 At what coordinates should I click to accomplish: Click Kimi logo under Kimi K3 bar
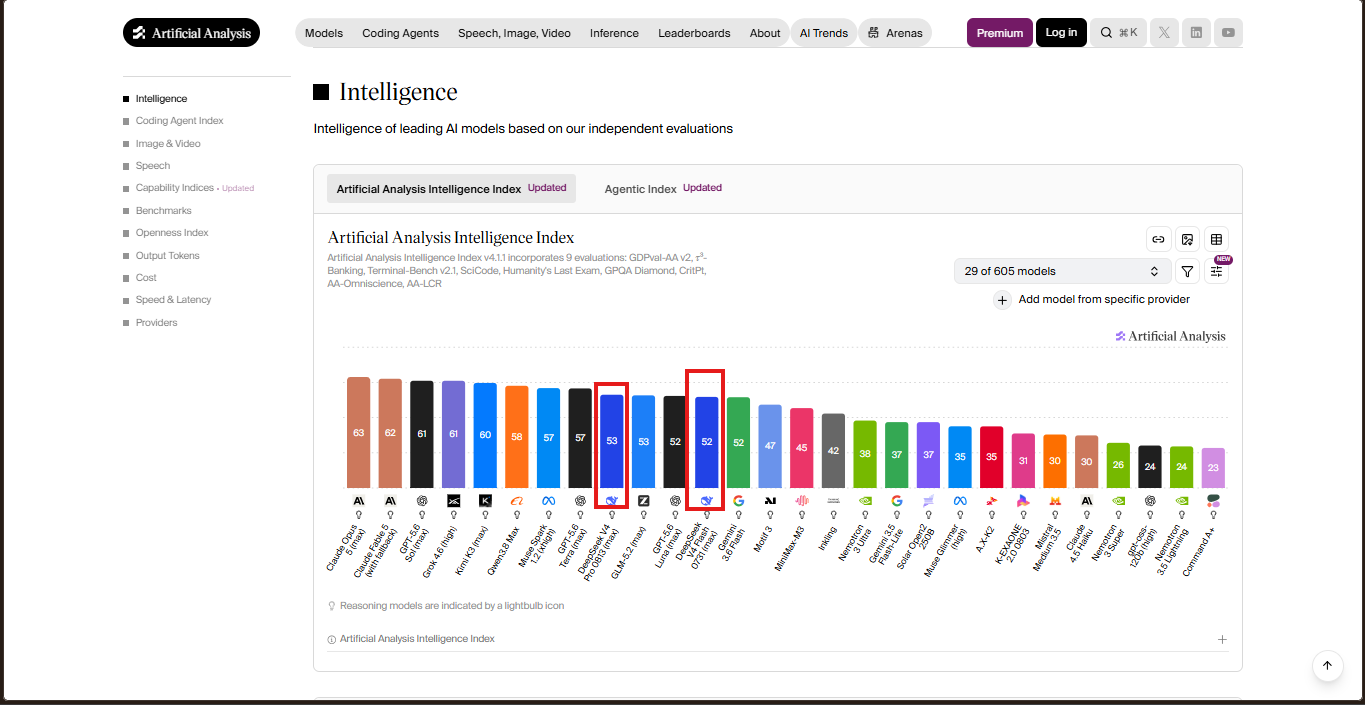485,500
